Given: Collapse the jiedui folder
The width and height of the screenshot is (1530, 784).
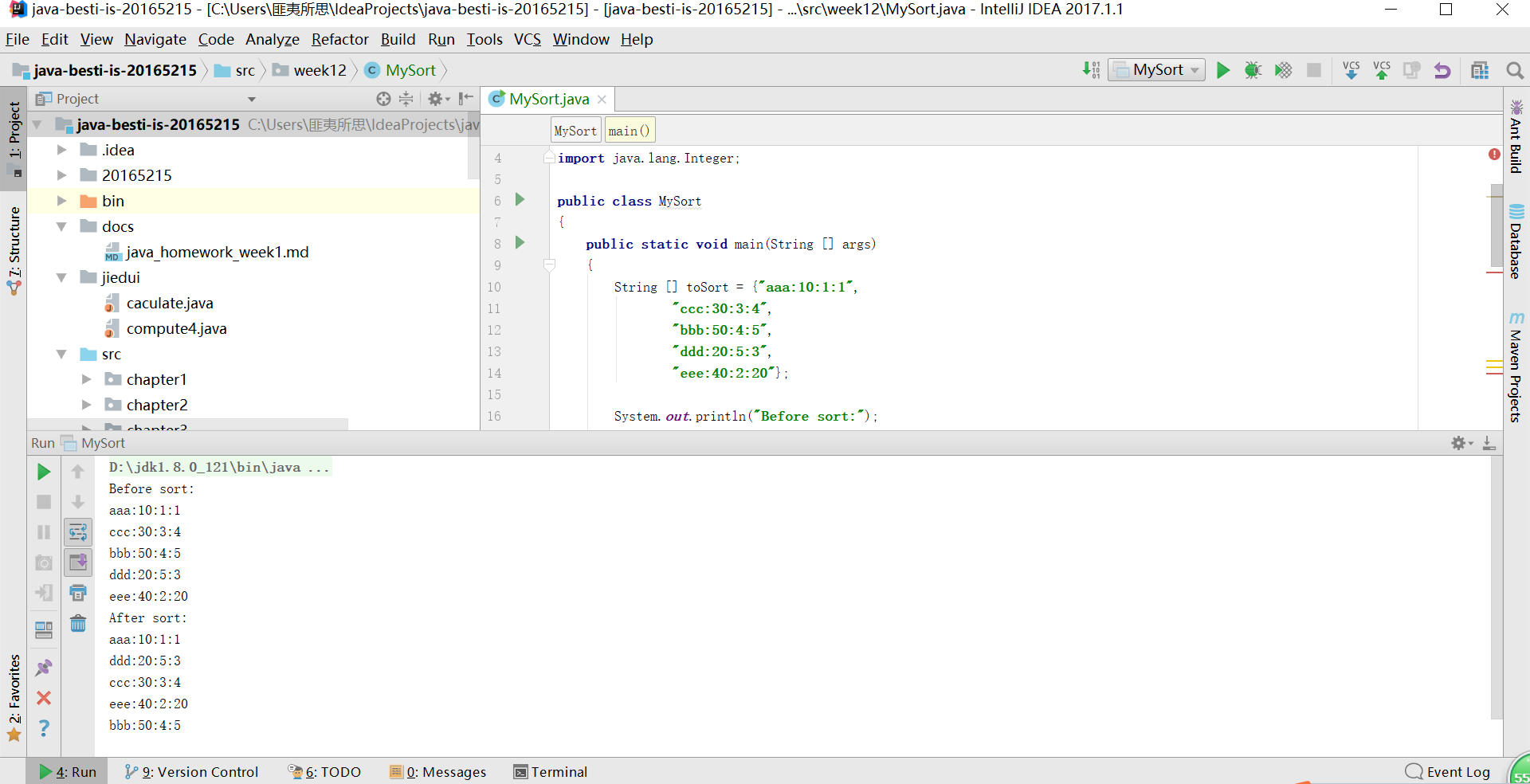Looking at the screenshot, I should point(61,277).
